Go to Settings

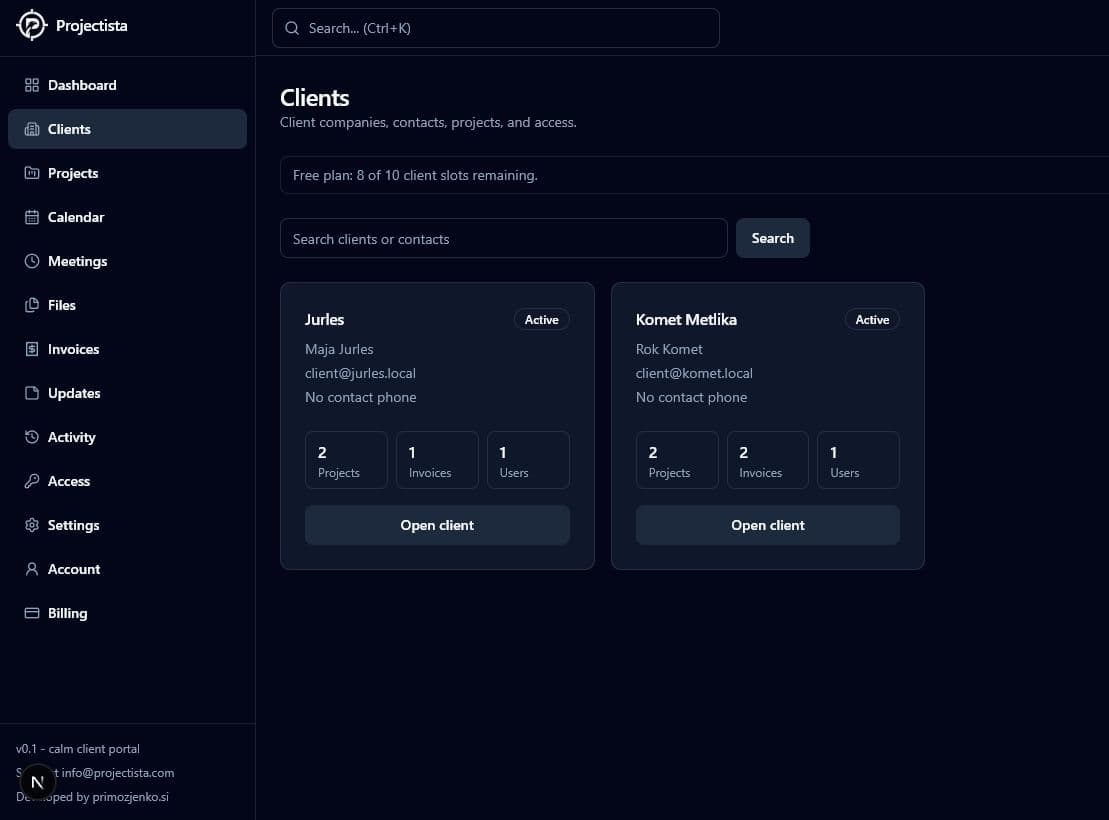[x=127, y=525]
